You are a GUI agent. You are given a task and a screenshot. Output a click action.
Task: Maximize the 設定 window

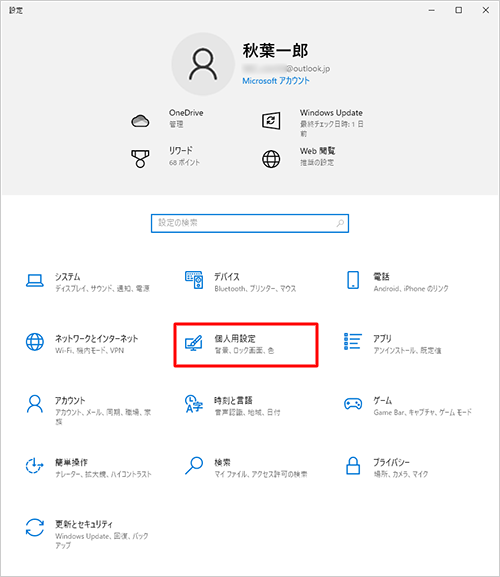pos(458,10)
